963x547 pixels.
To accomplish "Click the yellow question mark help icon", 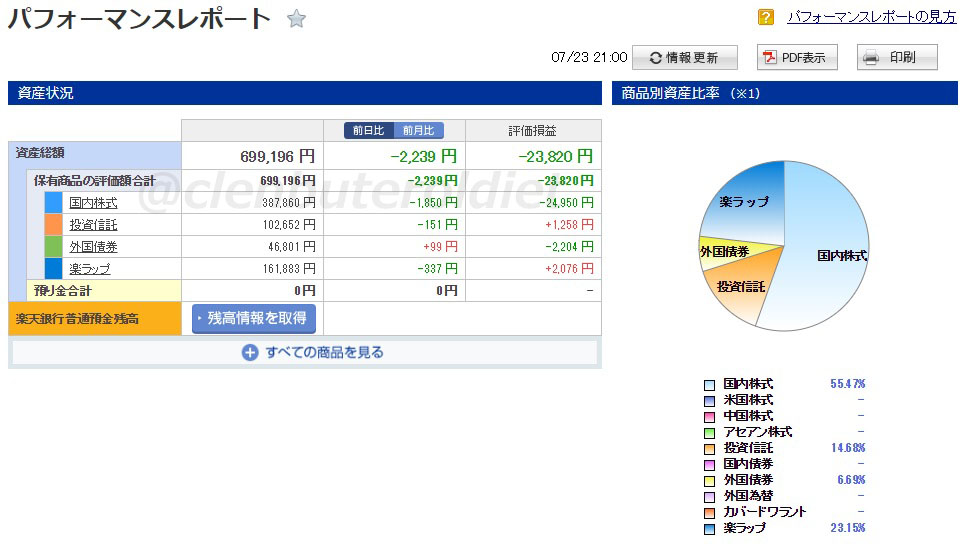I will pyautogui.click(x=765, y=17).
